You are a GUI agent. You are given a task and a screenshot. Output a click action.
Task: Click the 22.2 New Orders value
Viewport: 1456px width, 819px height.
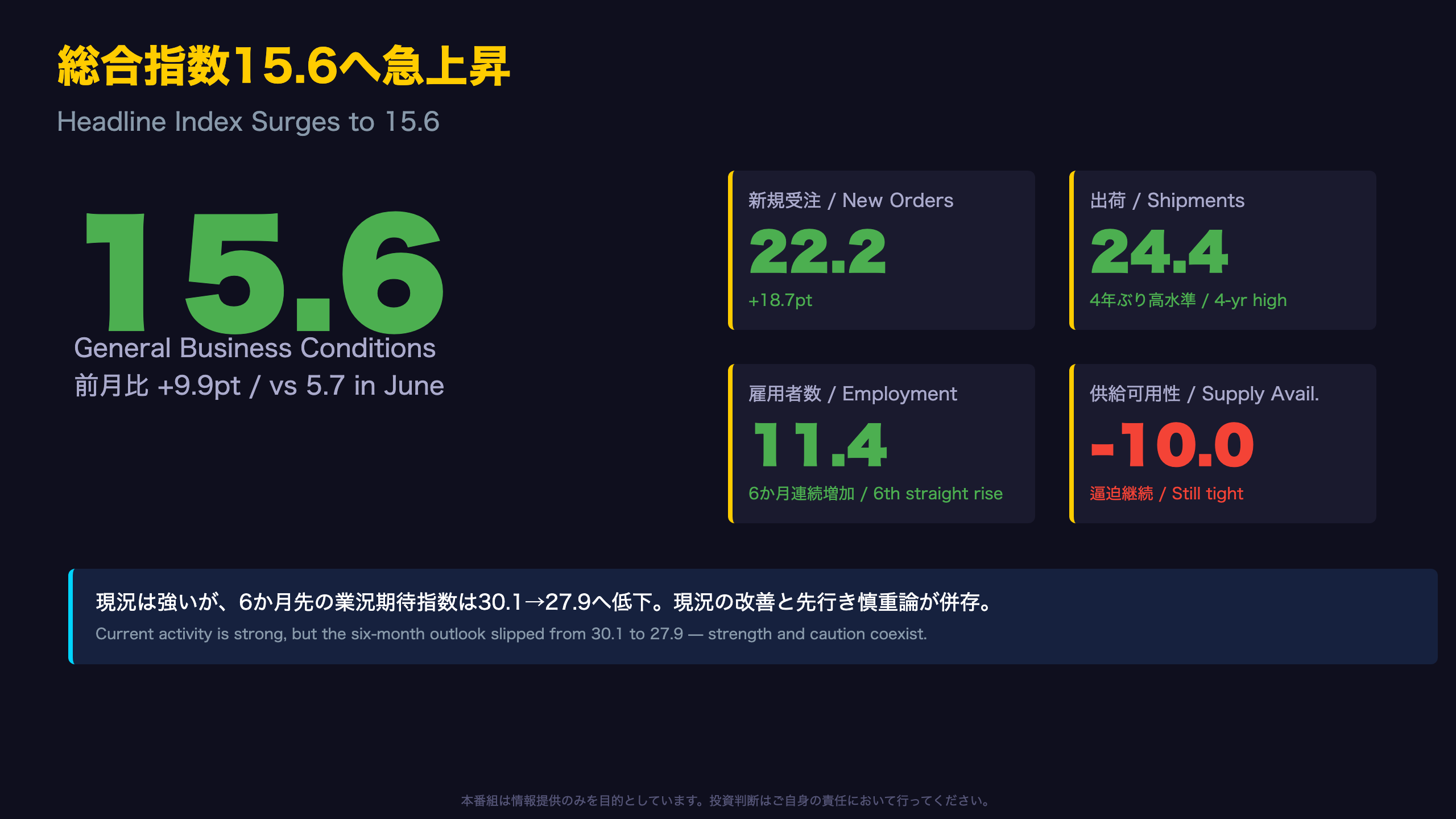(x=818, y=251)
